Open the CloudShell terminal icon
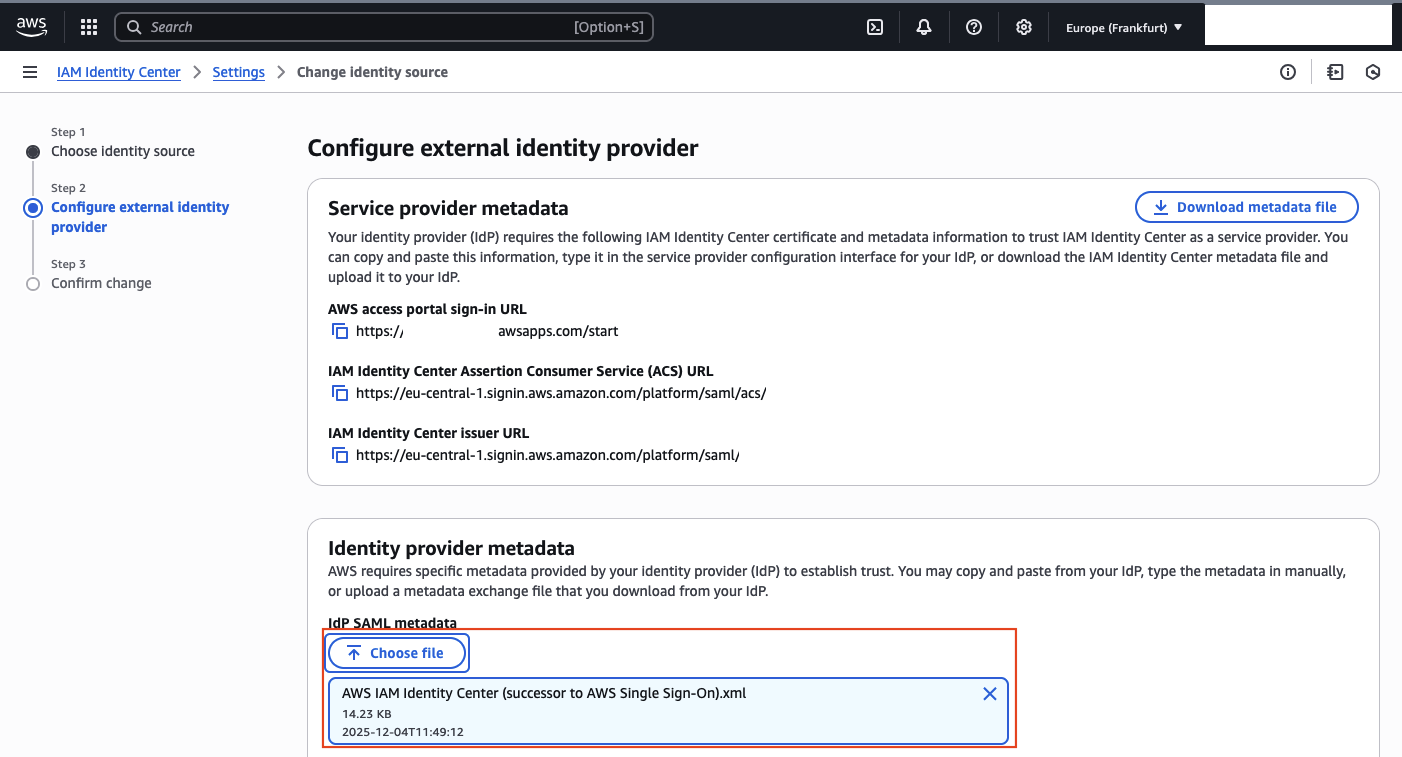Viewport: 1402px width, 757px height. pyautogui.click(x=874, y=27)
